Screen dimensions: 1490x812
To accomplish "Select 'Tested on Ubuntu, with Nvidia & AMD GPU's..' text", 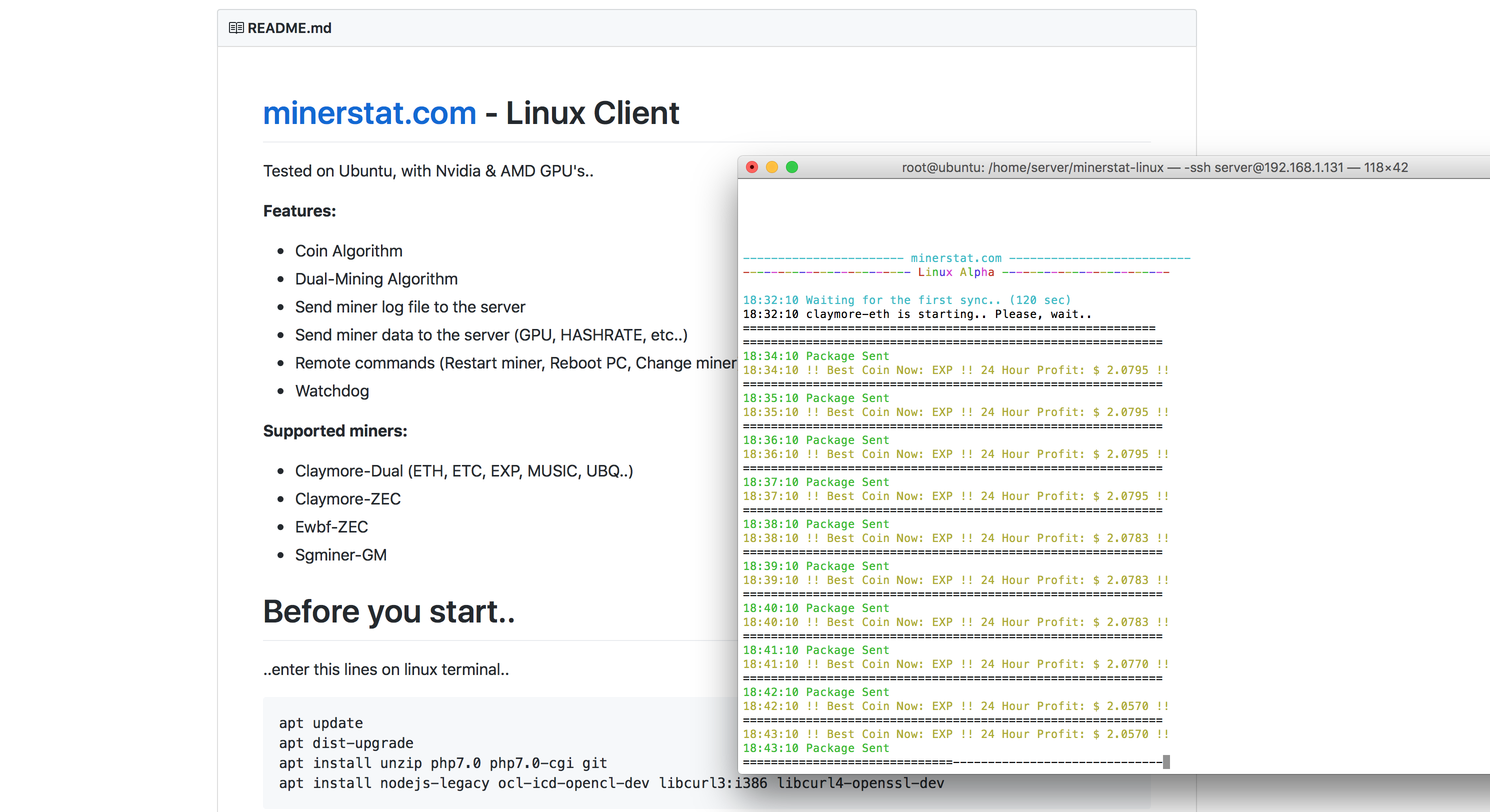I will 428,170.
